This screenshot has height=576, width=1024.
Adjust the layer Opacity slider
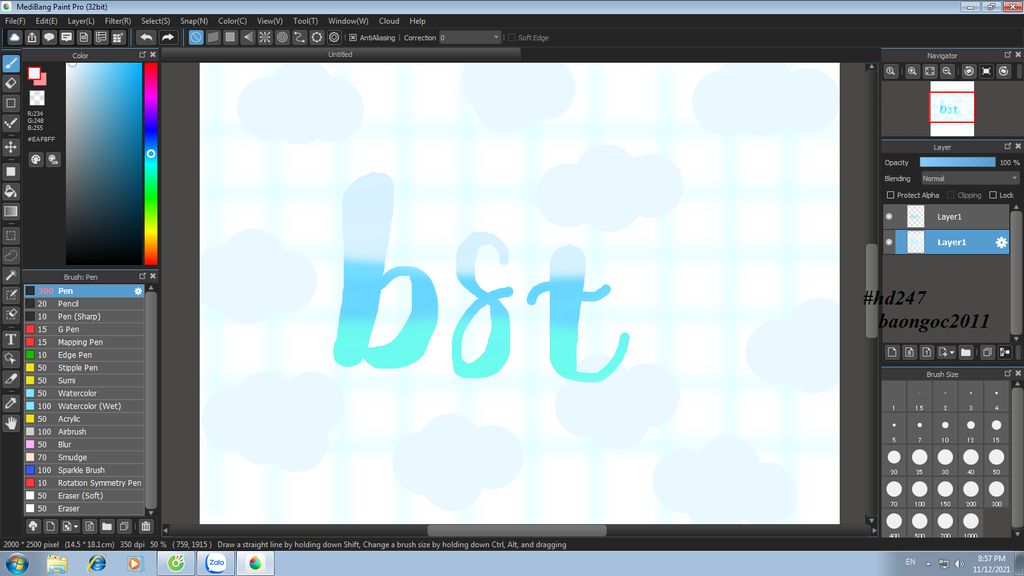tap(957, 162)
